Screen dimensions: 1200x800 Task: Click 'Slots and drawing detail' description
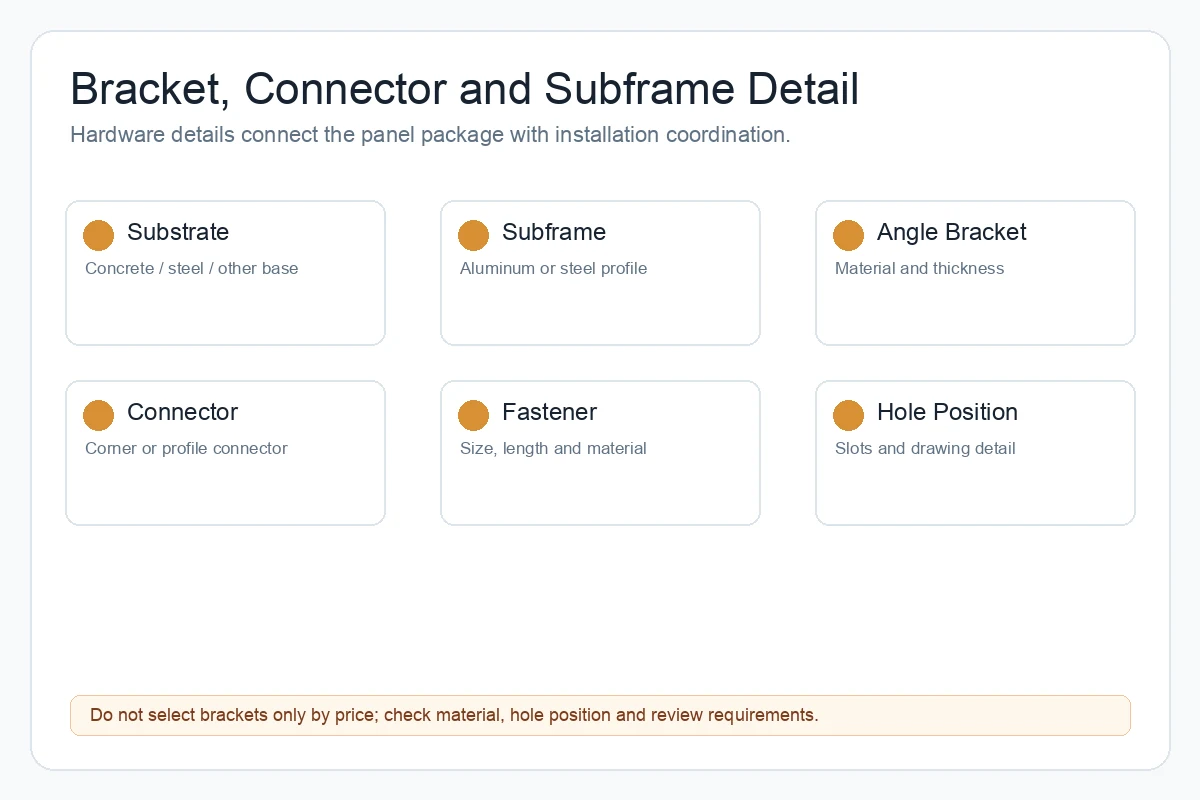tap(925, 448)
